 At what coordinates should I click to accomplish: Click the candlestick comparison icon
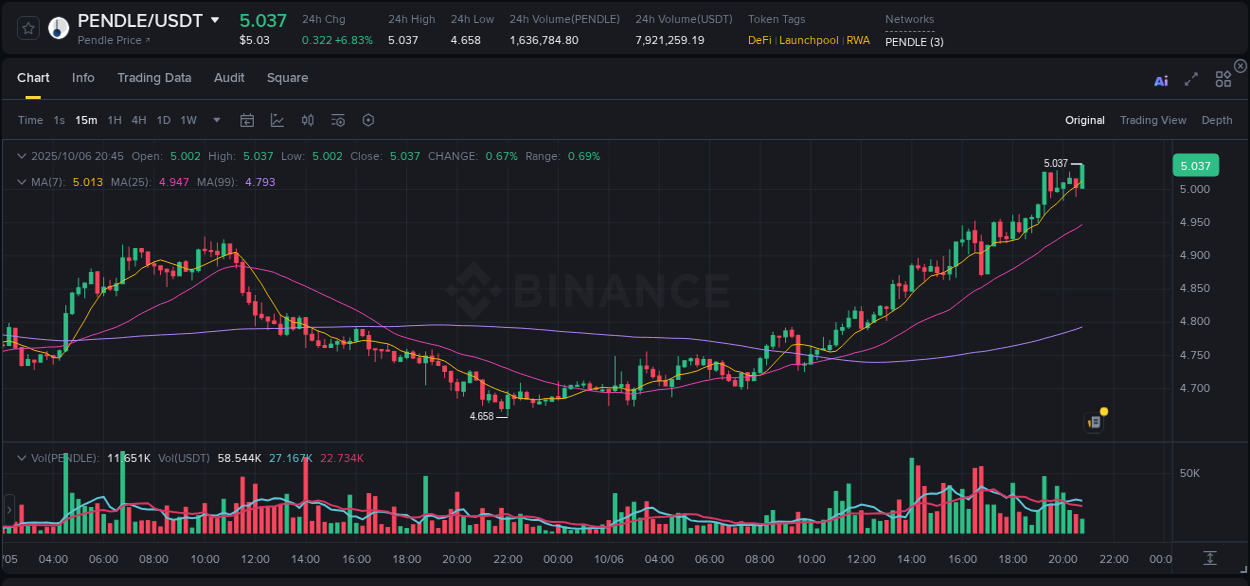[307, 120]
